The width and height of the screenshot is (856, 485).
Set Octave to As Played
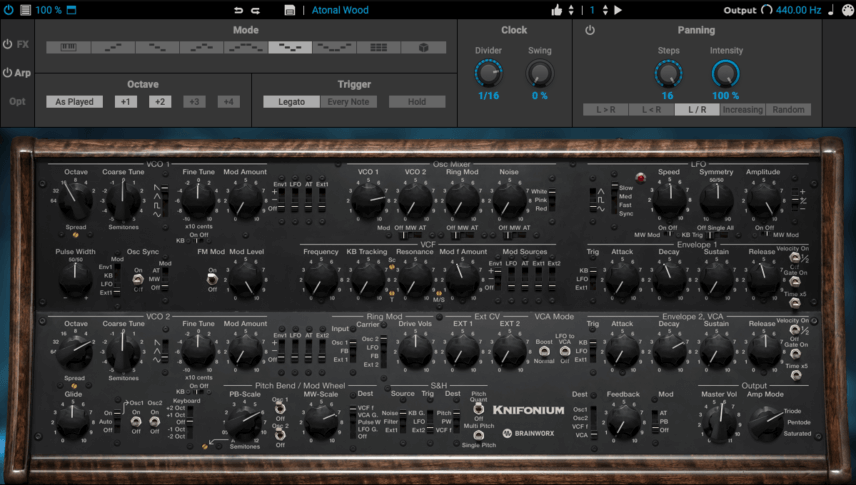click(x=74, y=102)
